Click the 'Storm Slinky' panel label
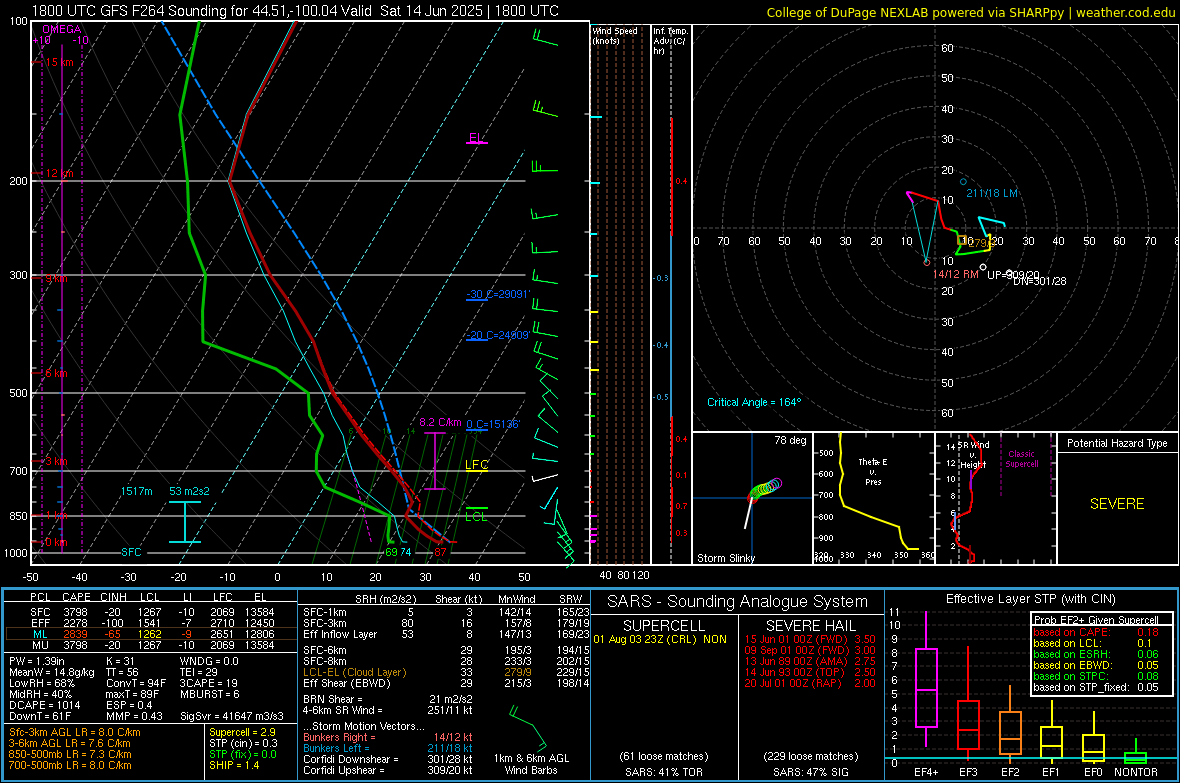The width and height of the screenshot is (1180, 783). pos(725,558)
